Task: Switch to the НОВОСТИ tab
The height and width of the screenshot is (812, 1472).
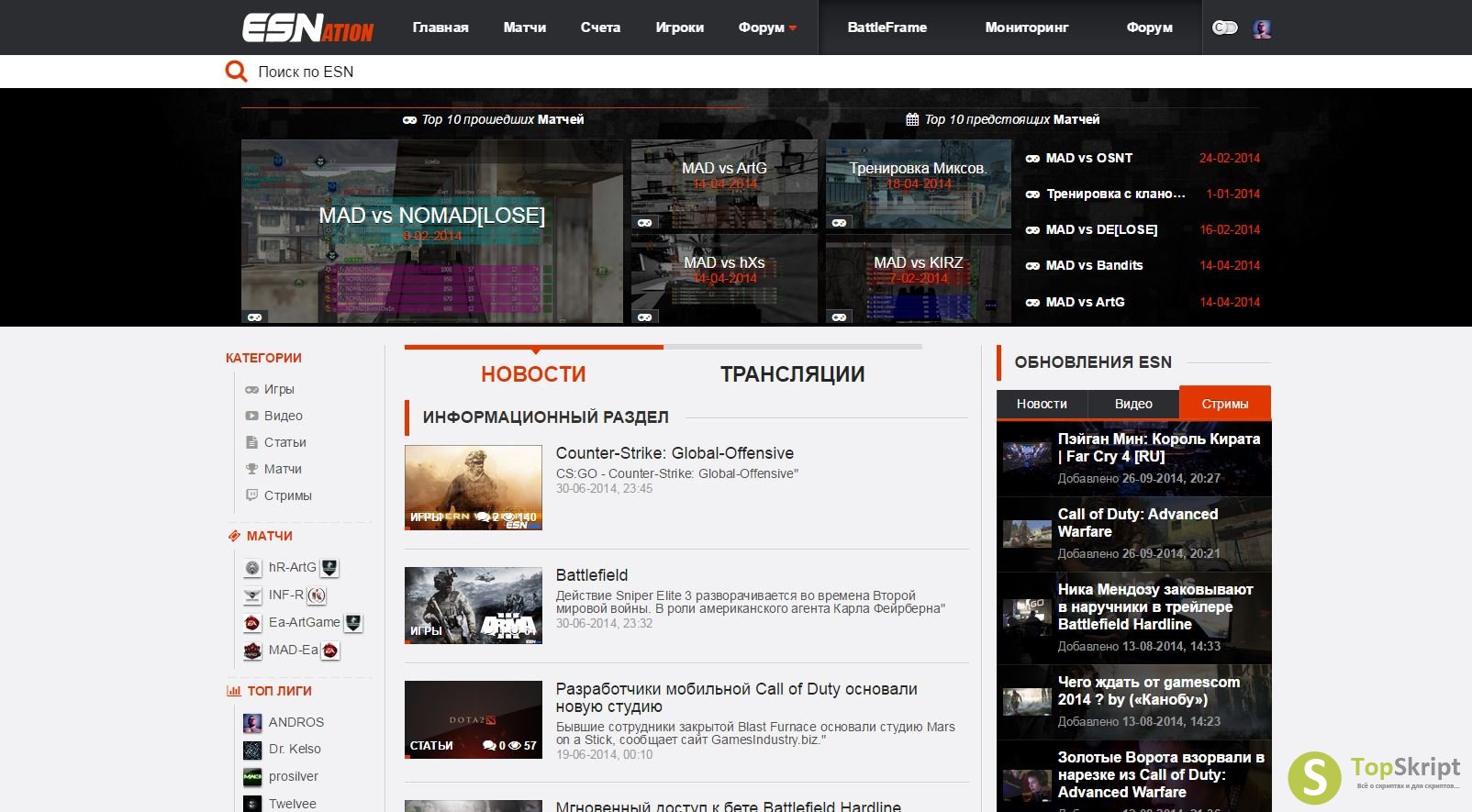Action: 533,374
